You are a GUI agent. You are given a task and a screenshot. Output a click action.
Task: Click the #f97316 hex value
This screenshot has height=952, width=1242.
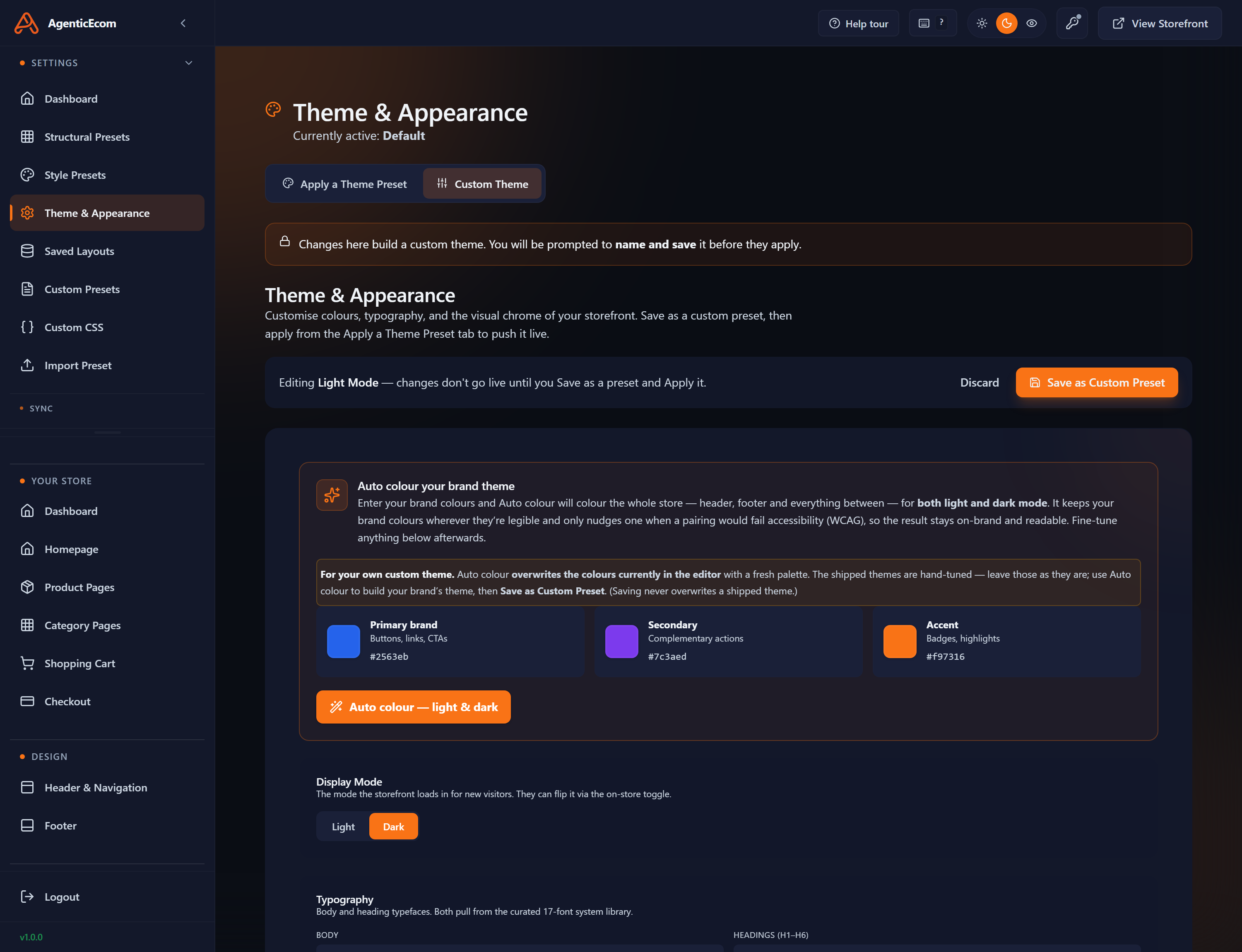[x=945, y=656]
